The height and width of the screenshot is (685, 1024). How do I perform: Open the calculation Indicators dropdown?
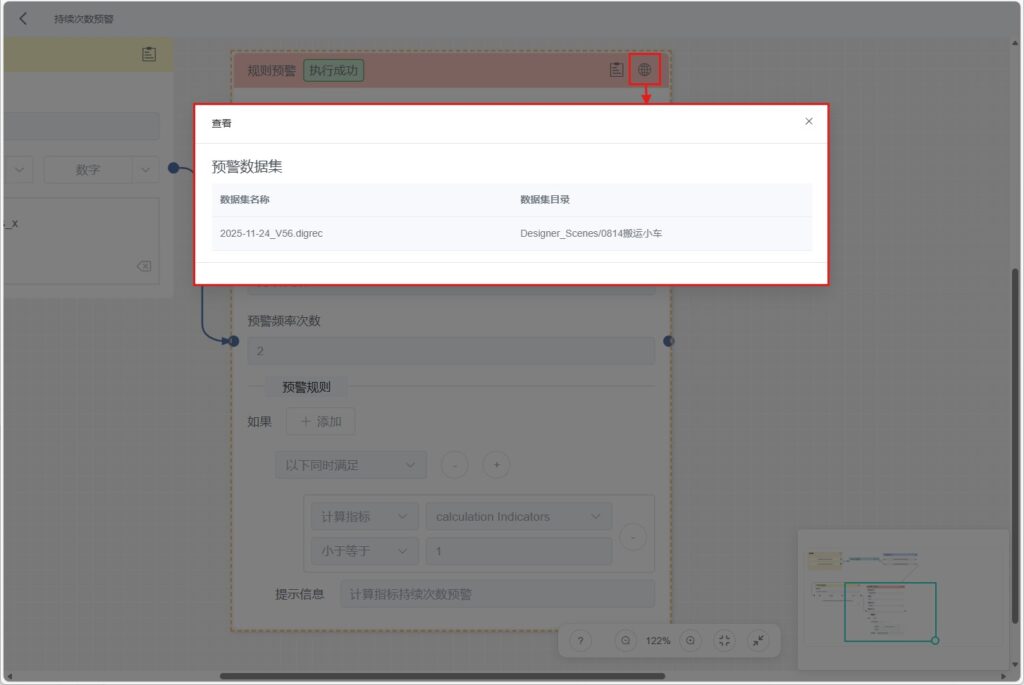pyautogui.click(x=518, y=517)
